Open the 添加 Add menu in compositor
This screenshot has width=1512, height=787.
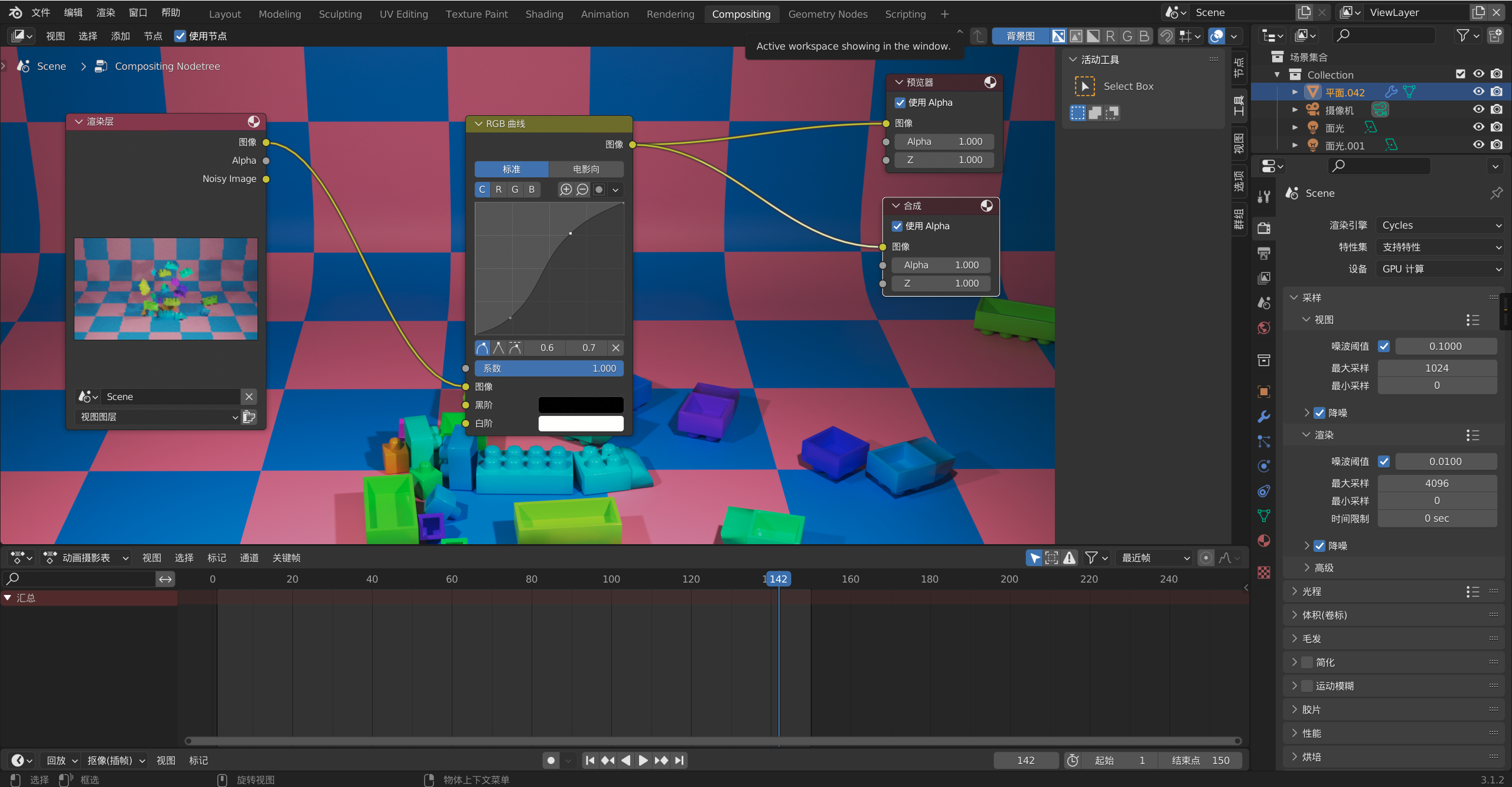tap(120, 36)
